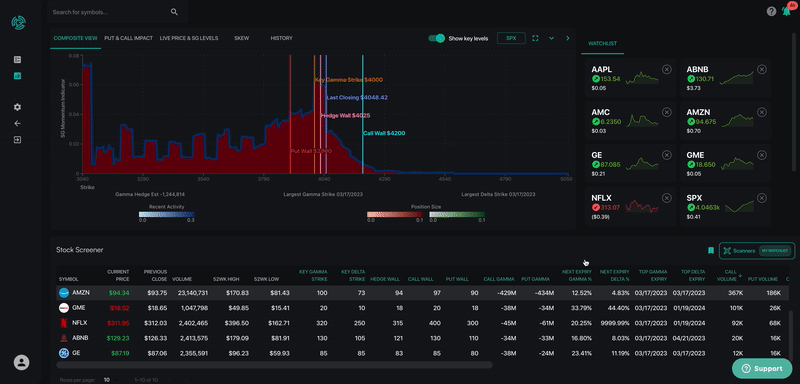Click the Call Wall $4200 label

click(384, 133)
